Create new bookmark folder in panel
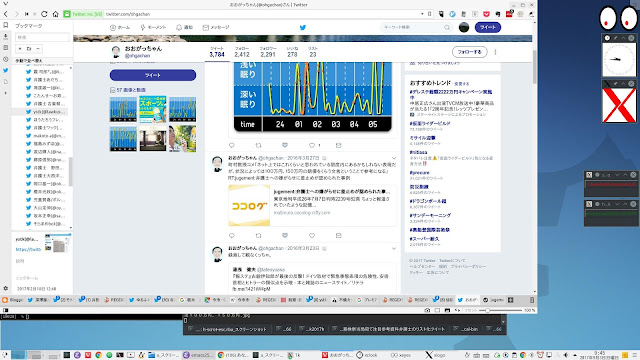The image size is (640, 360). [x=29, y=49]
